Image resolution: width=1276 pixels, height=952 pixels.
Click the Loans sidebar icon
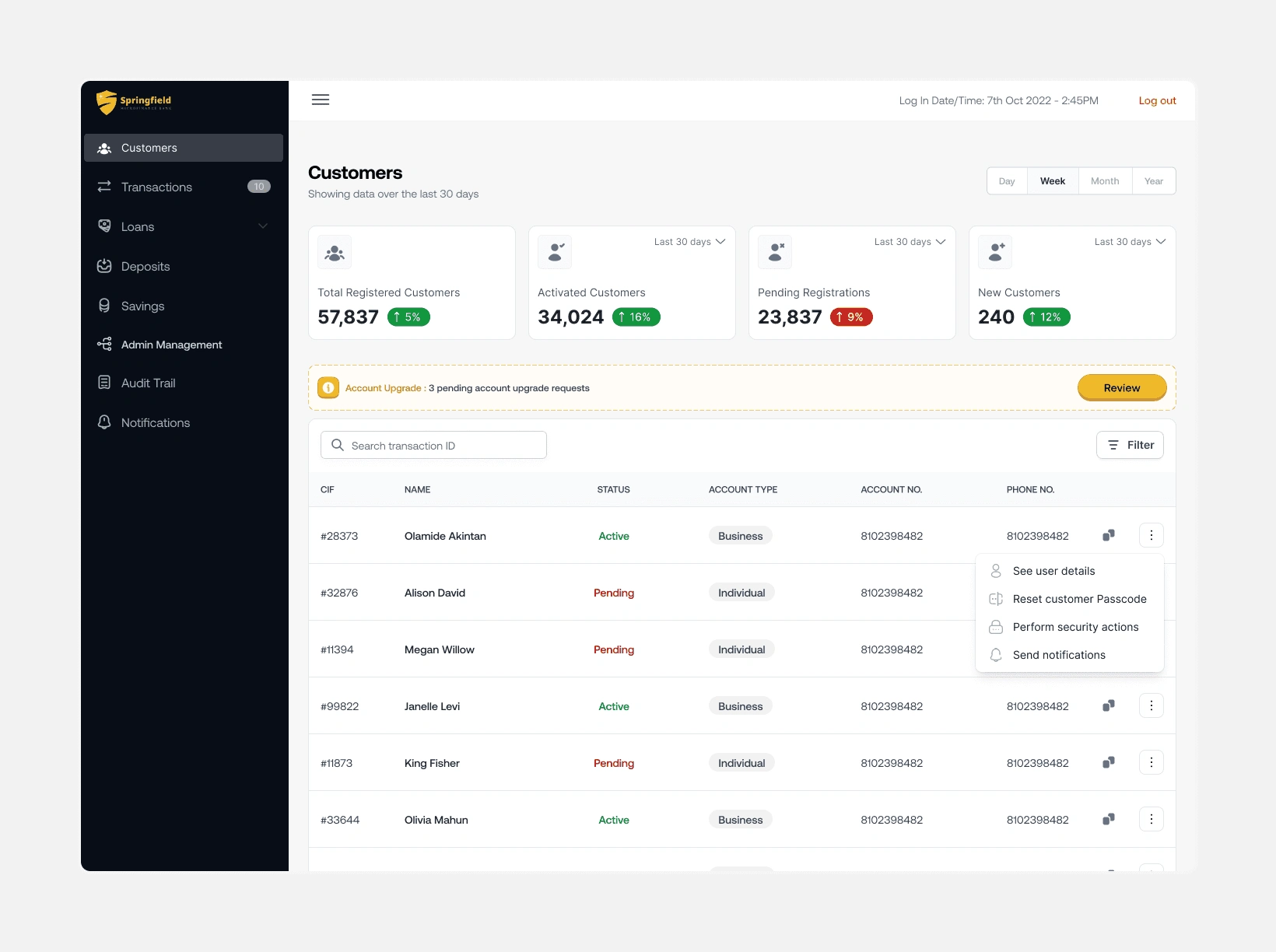104,226
